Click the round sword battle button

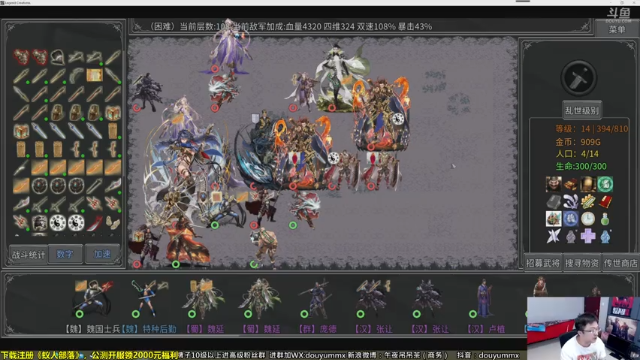[579, 79]
